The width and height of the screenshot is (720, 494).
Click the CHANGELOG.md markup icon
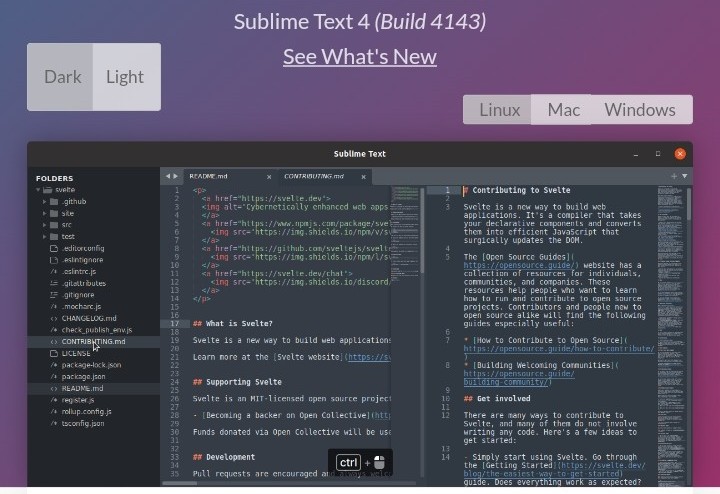pyautogui.click(x=54, y=319)
